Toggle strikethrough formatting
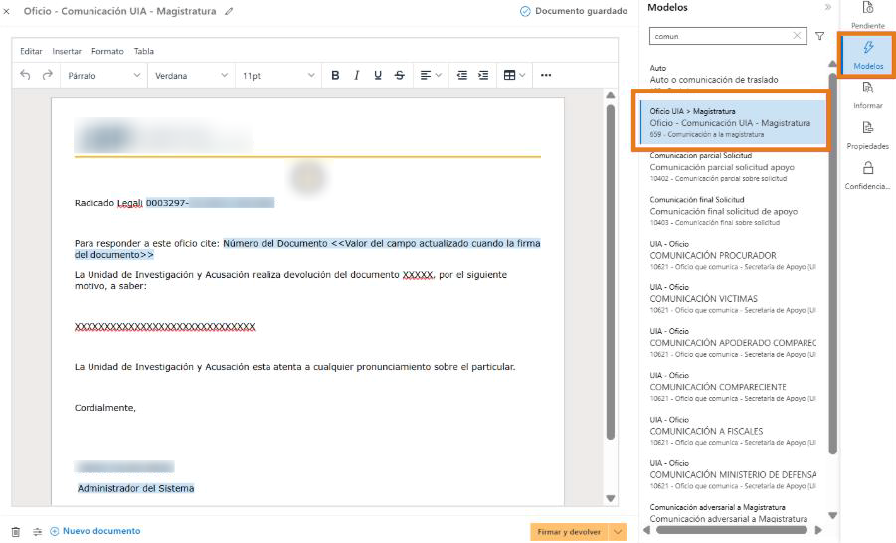This screenshot has width=896, height=543. coord(400,75)
